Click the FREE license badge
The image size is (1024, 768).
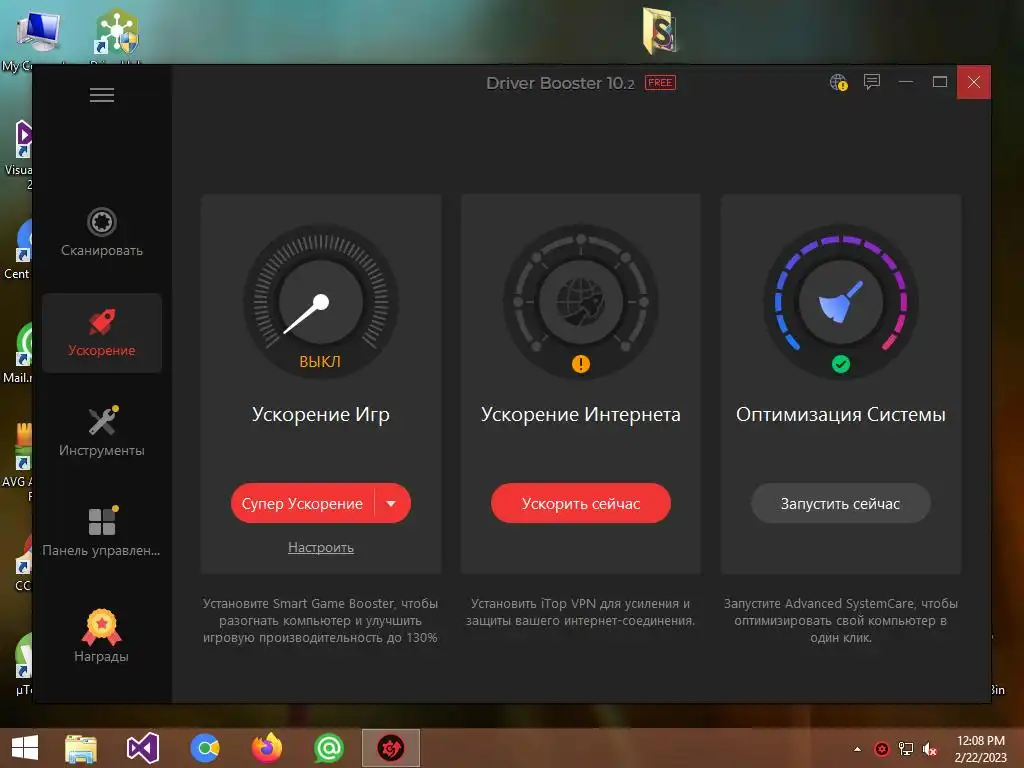click(660, 82)
